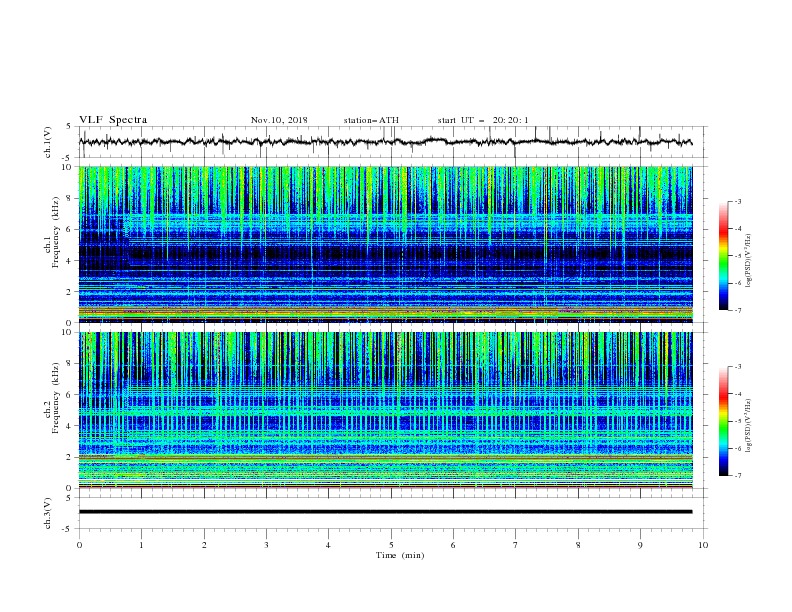Click the 'log(PSD)(V²/Hz)' label of ch.1 colorbar
Screen dimensions: 792x612
(x=749, y=261)
